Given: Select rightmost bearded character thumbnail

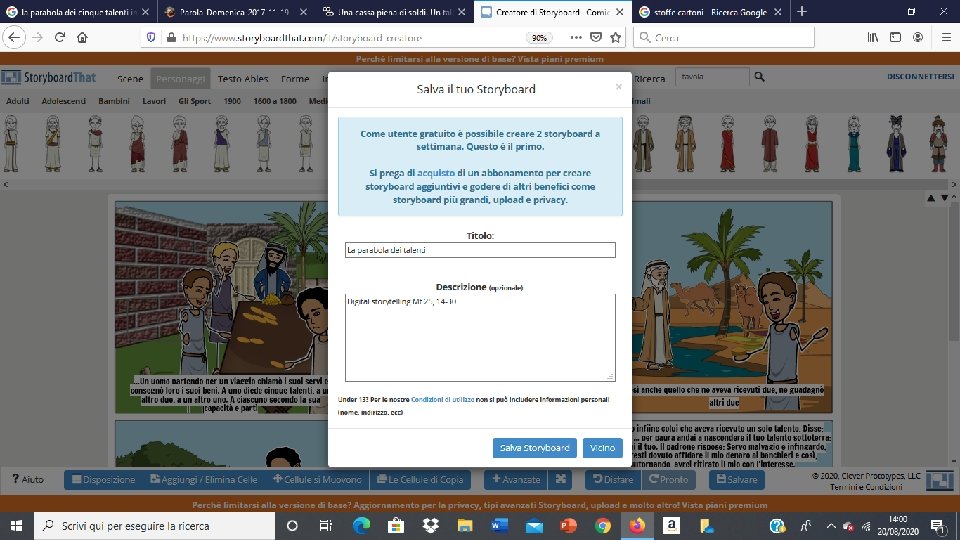Looking at the screenshot, I should point(938,144).
